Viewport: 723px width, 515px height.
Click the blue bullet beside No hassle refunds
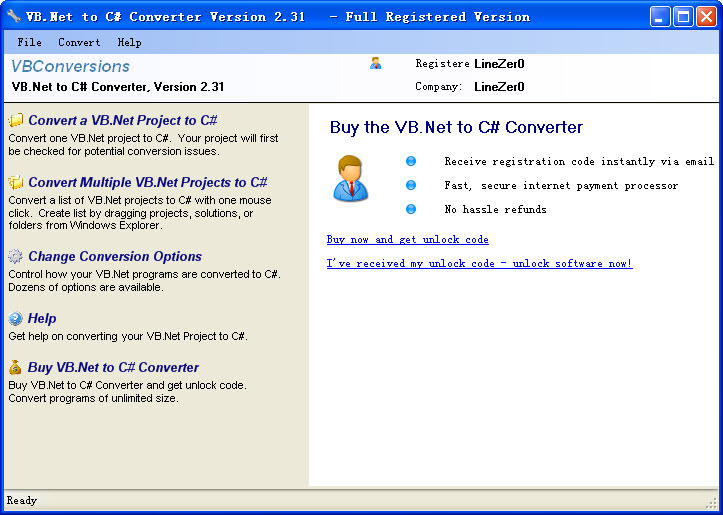pyautogui.click(x=411, y=209)
